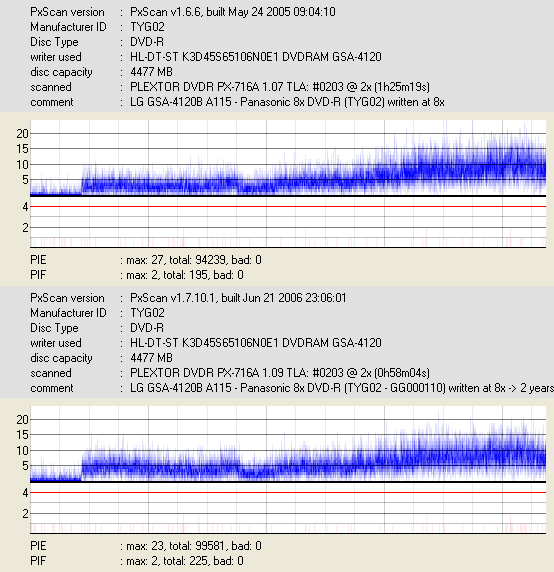Click scanned entry with 0h58m04s duration

280,373
